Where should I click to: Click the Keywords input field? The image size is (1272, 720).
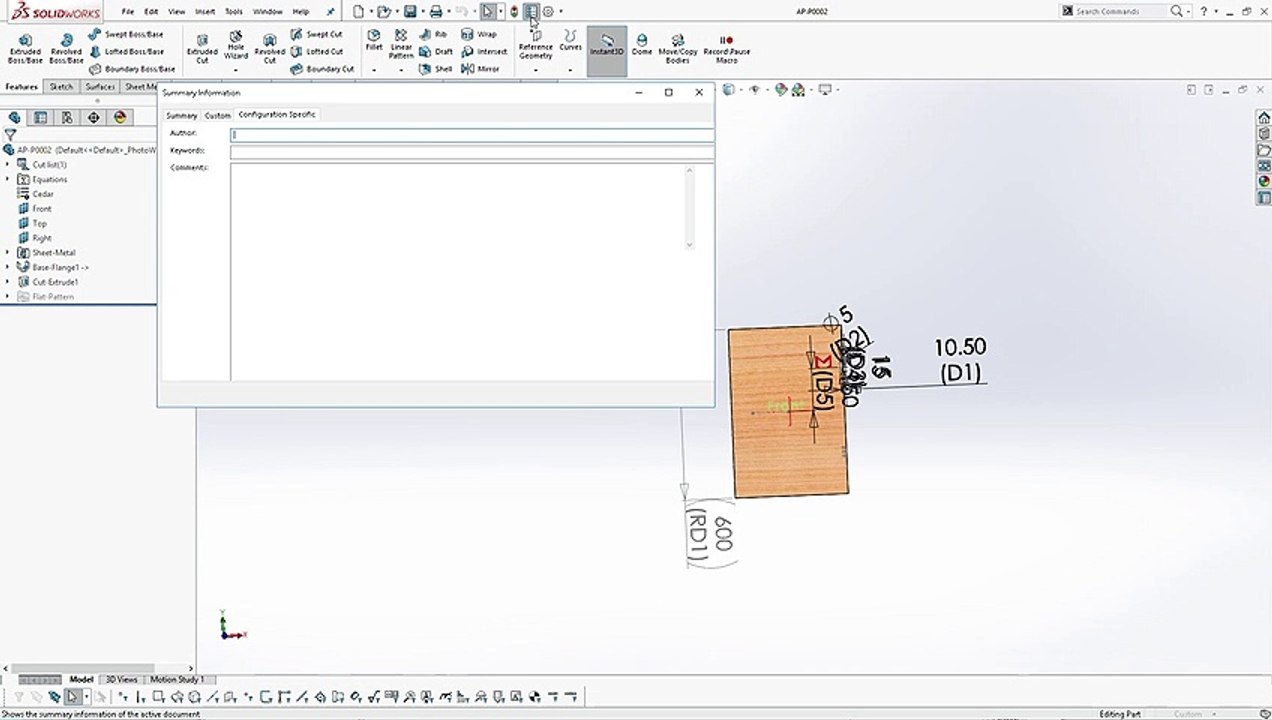(472, 152)
